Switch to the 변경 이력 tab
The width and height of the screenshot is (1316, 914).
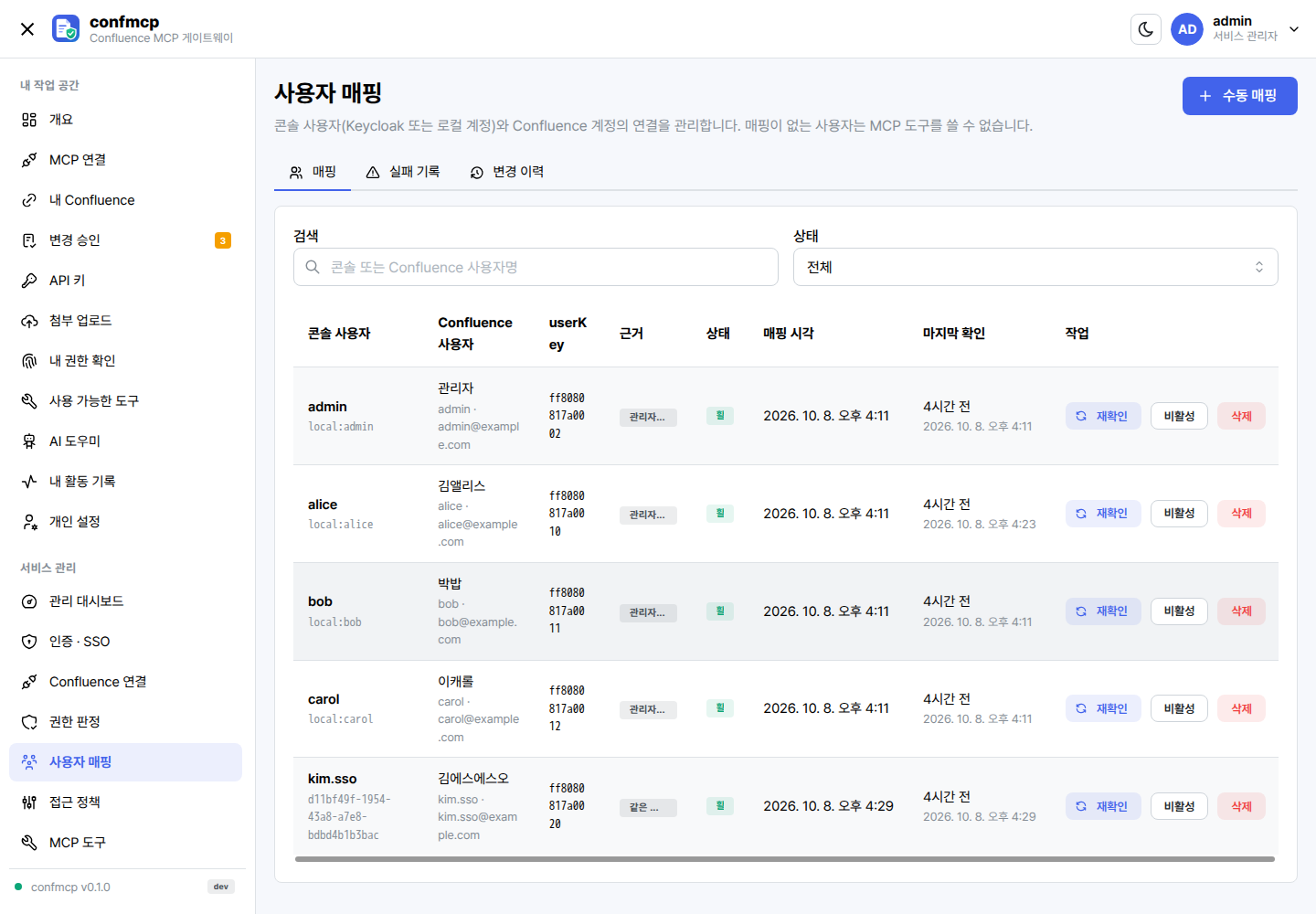tap(507, 172)
